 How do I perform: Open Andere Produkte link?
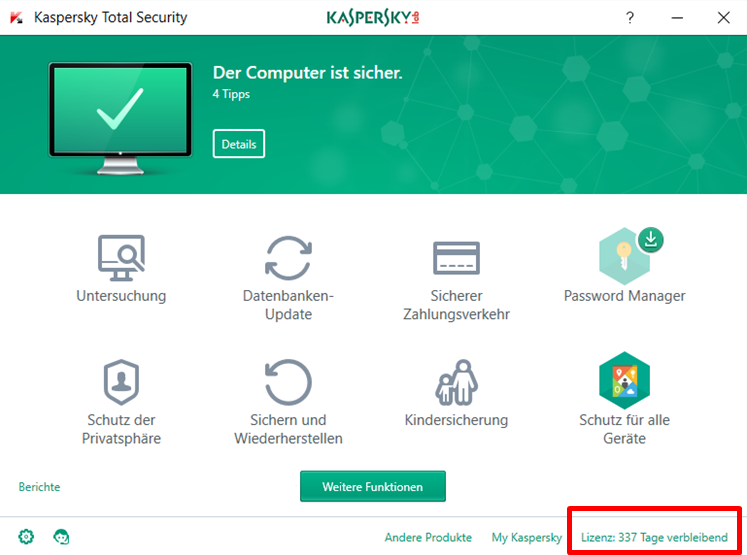pyautogui.click(x=428, y=537)
